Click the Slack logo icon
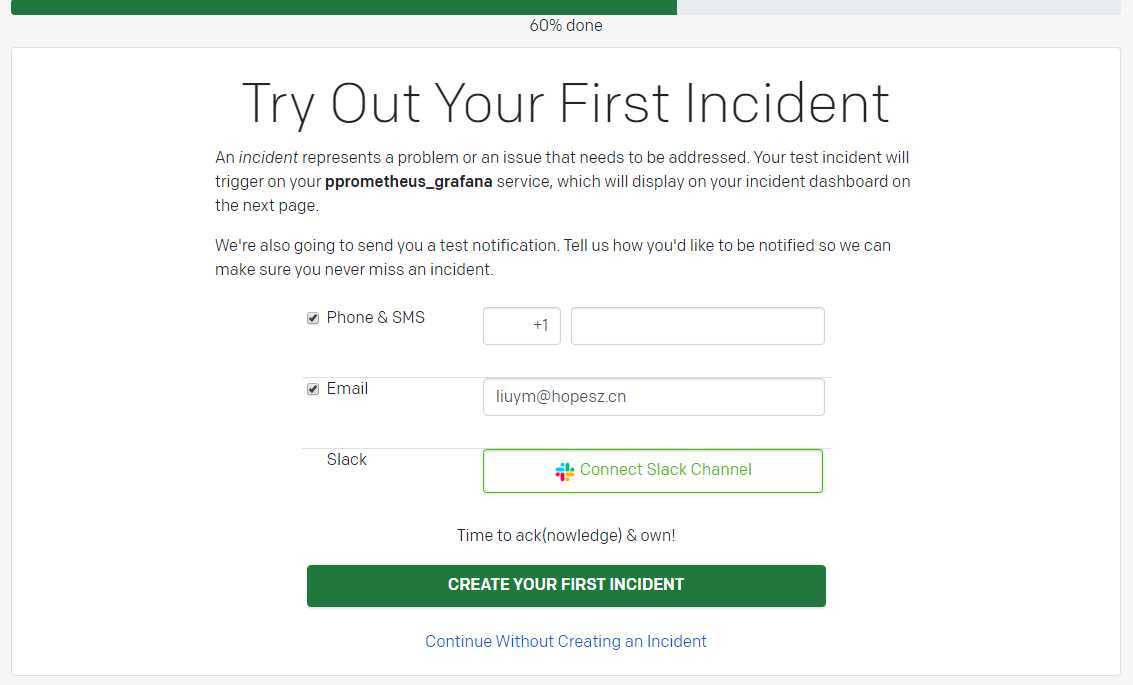1133x685 pixels. click(x=565, y=471)
